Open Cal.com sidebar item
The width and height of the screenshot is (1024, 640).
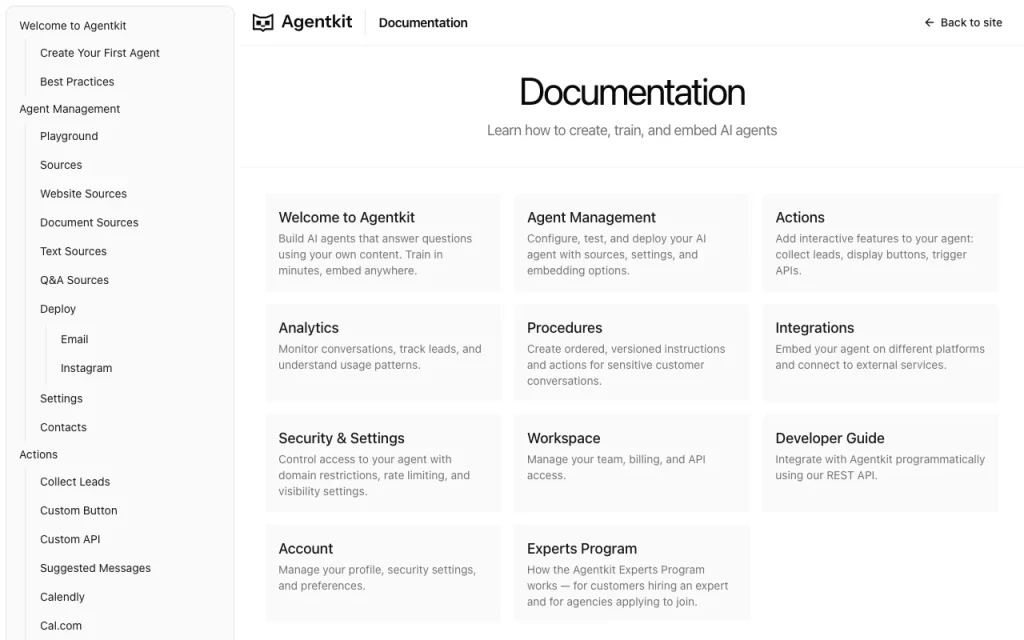click(x=61, y=626)
